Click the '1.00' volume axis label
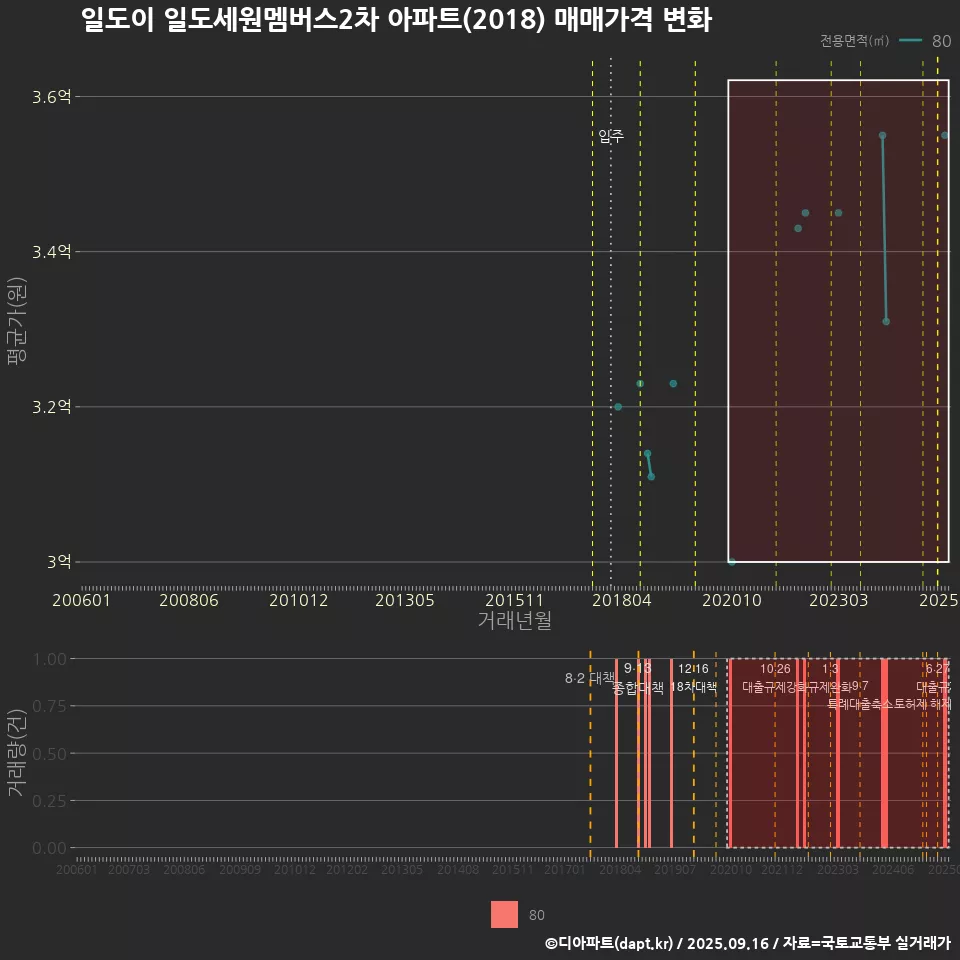 [x=50, y=659]
